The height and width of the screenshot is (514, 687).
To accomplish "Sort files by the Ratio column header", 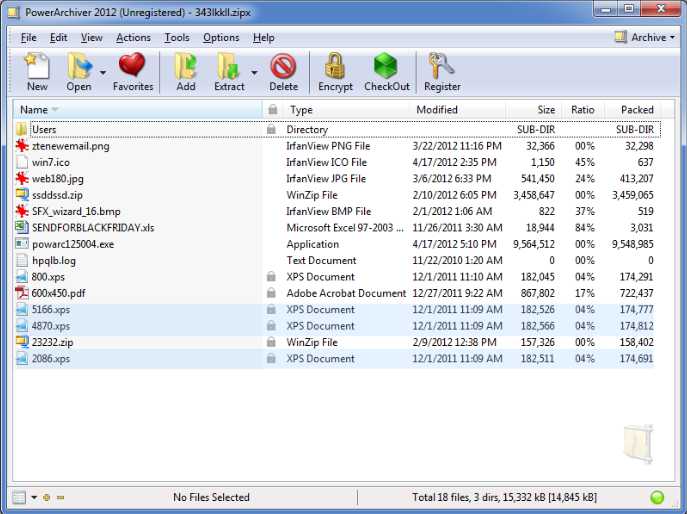I will [x=582, y=110].
